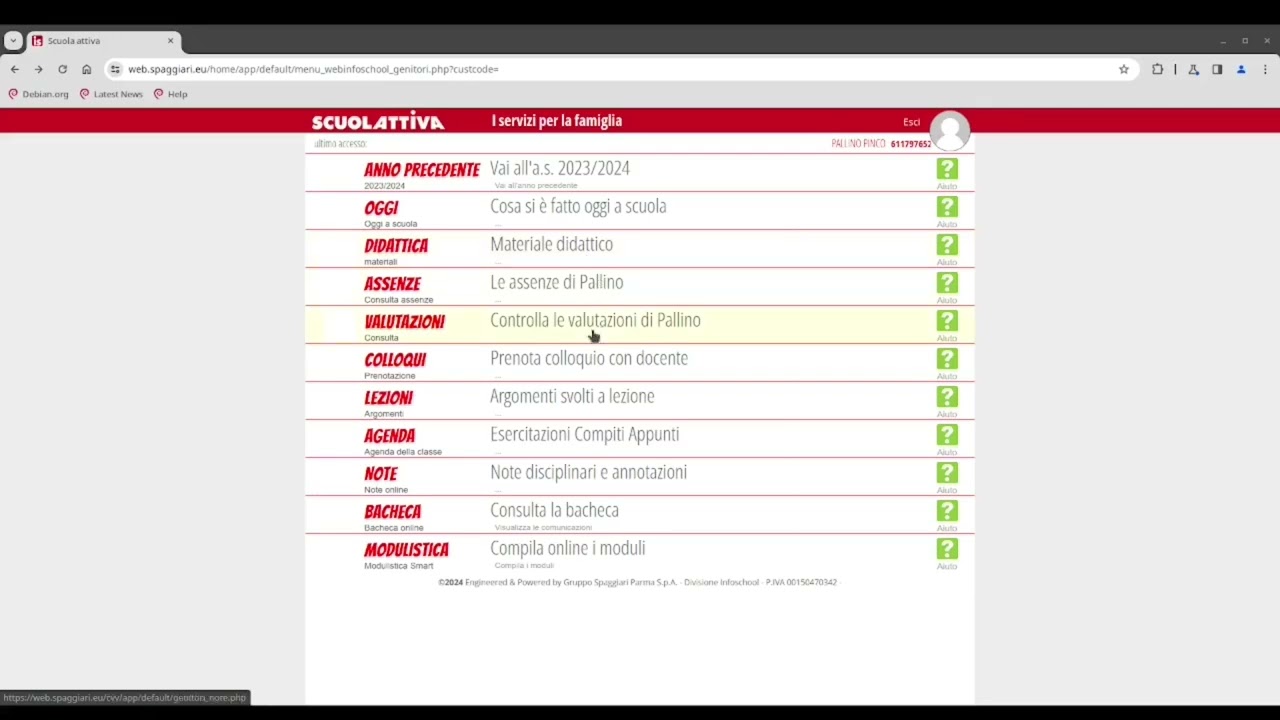1280x720 pixels.
Task: Click 'Vai all'a.s. 2023/2024' link
Action: [x=560, y=168]
